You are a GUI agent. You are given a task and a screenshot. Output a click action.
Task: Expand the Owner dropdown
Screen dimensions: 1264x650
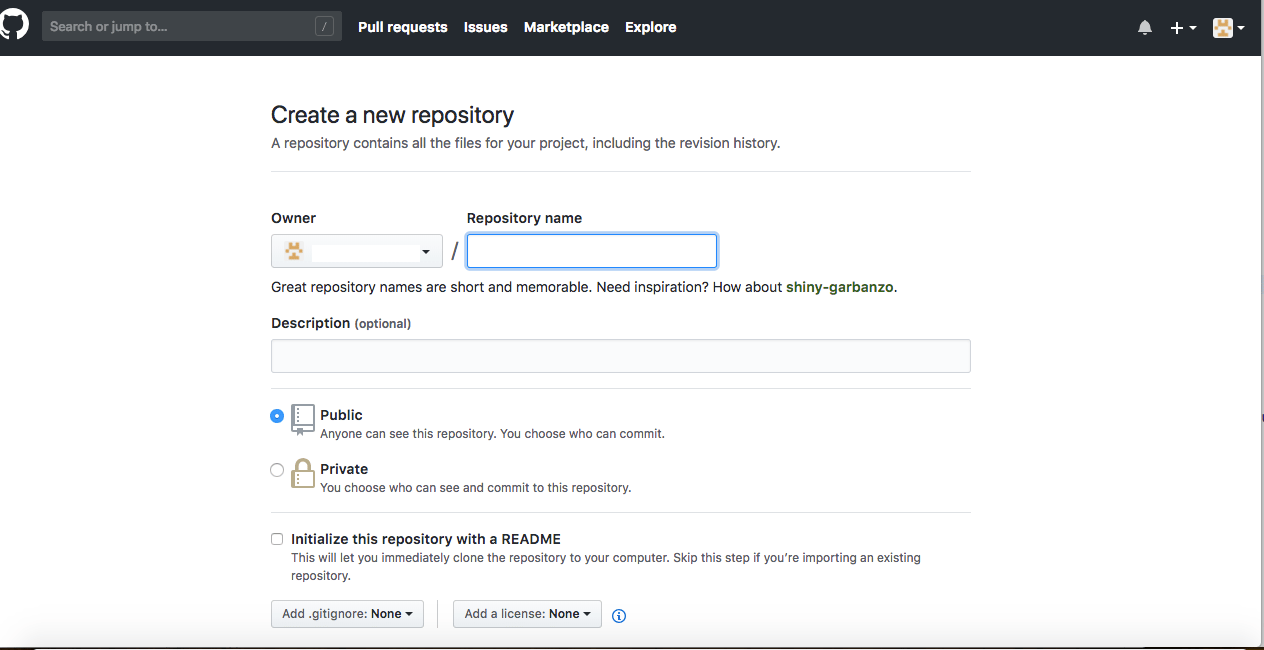(x=357, y=251)
